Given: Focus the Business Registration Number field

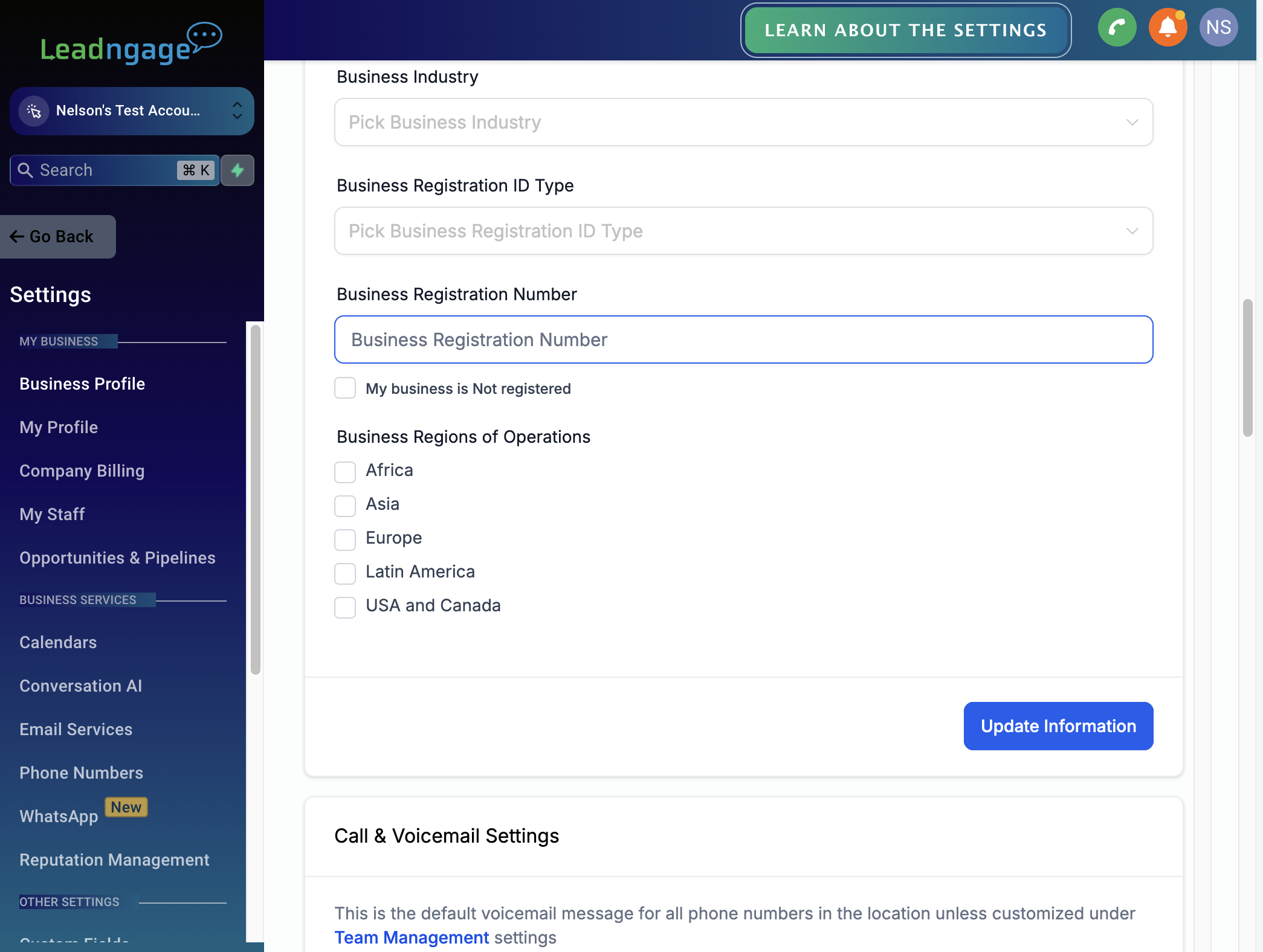Looking at the screenshot, I should coord(743,339).
